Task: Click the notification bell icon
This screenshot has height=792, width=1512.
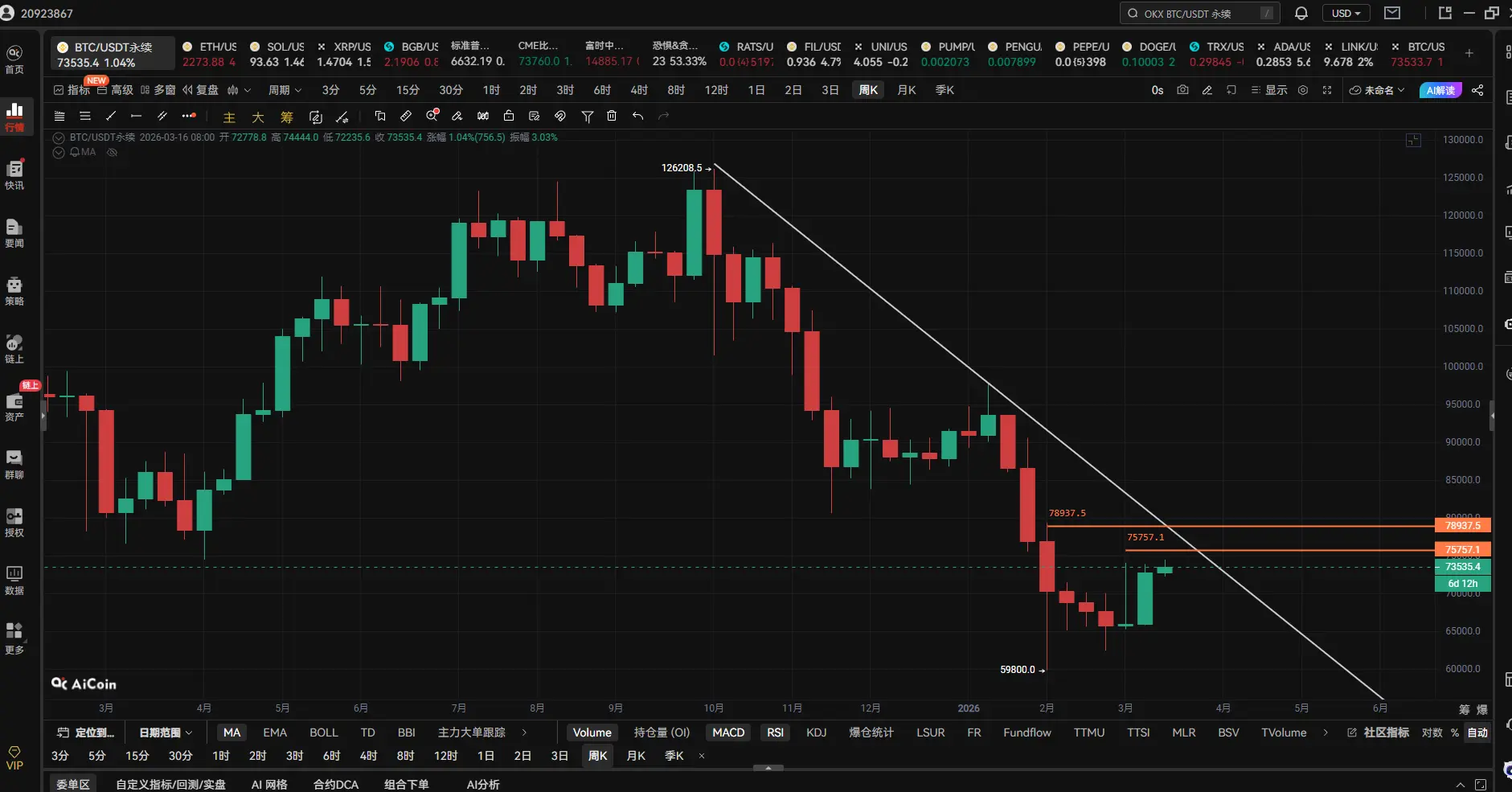Action: coord(1301,13)
